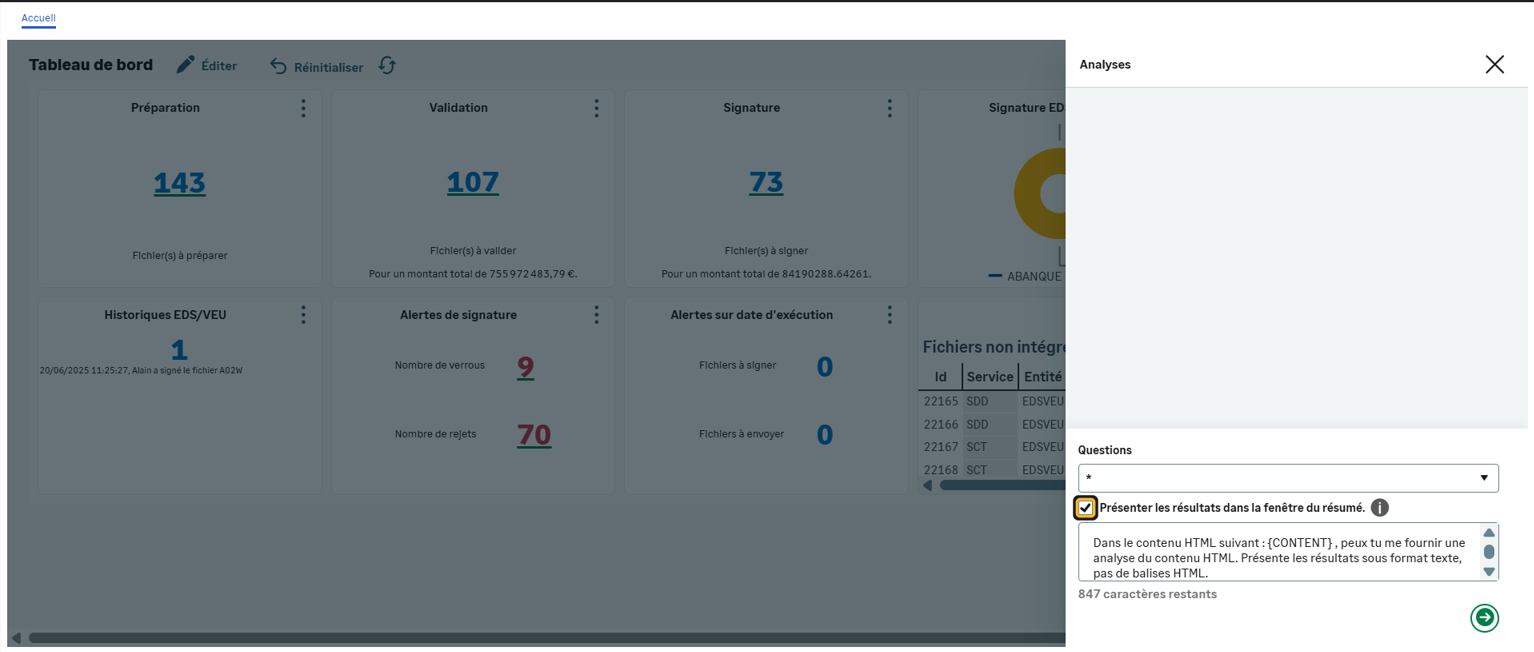Open Alertes sur date d'exécution menu
1534x652 pixels.
pos(890,315)
